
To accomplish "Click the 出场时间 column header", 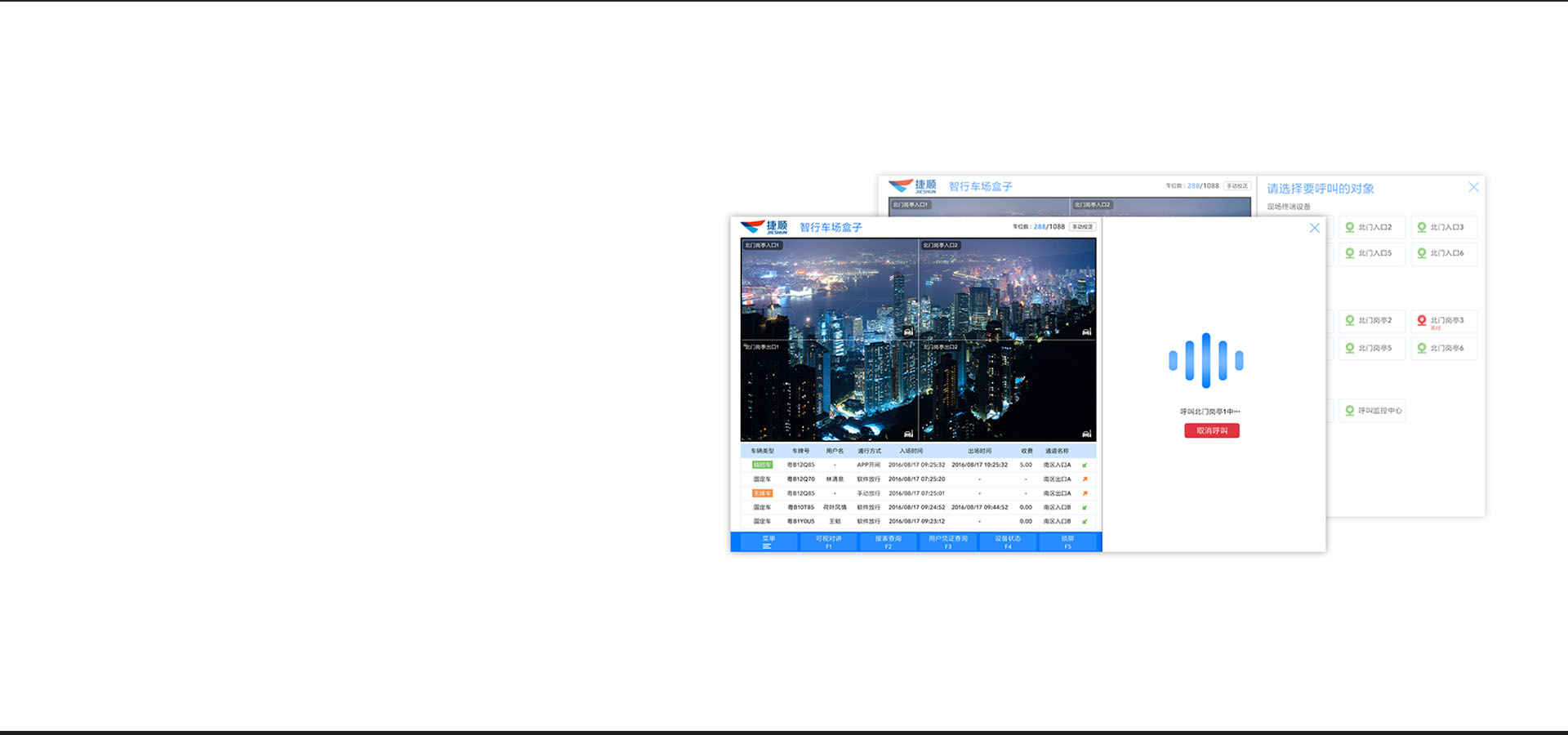I will click(x=979, y=451).
